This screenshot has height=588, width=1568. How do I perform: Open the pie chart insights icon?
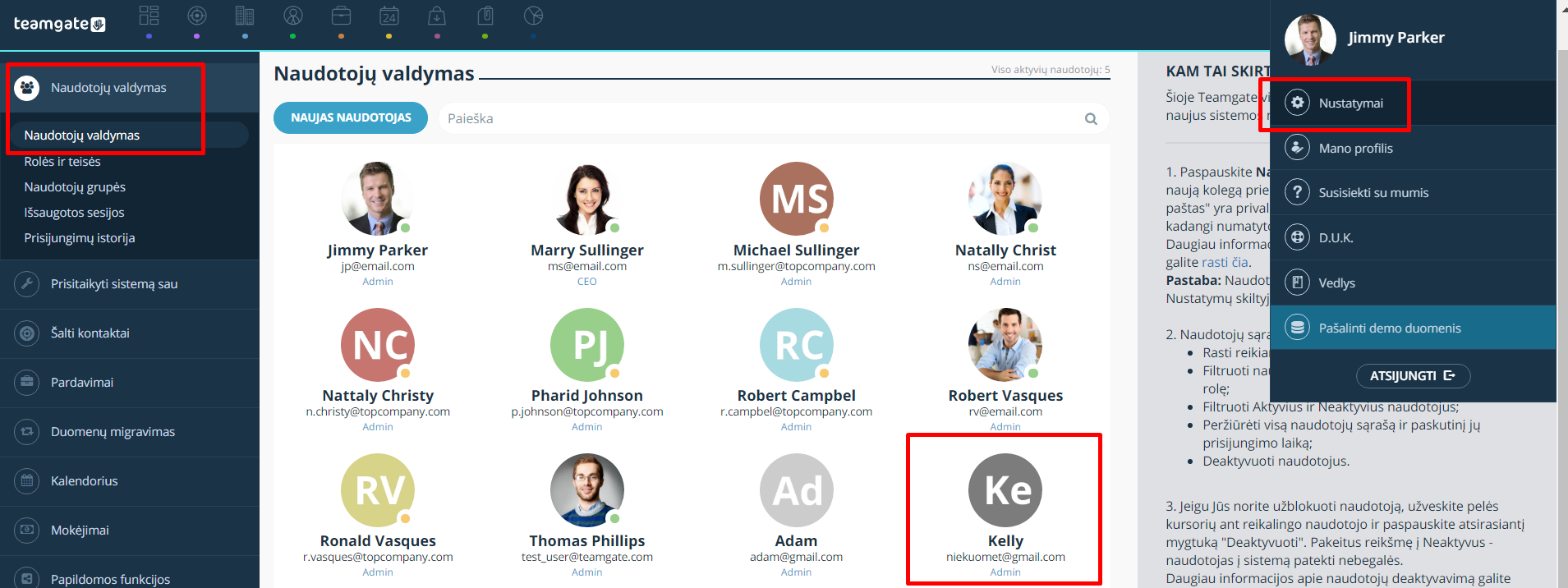click(x=533, y=16)
